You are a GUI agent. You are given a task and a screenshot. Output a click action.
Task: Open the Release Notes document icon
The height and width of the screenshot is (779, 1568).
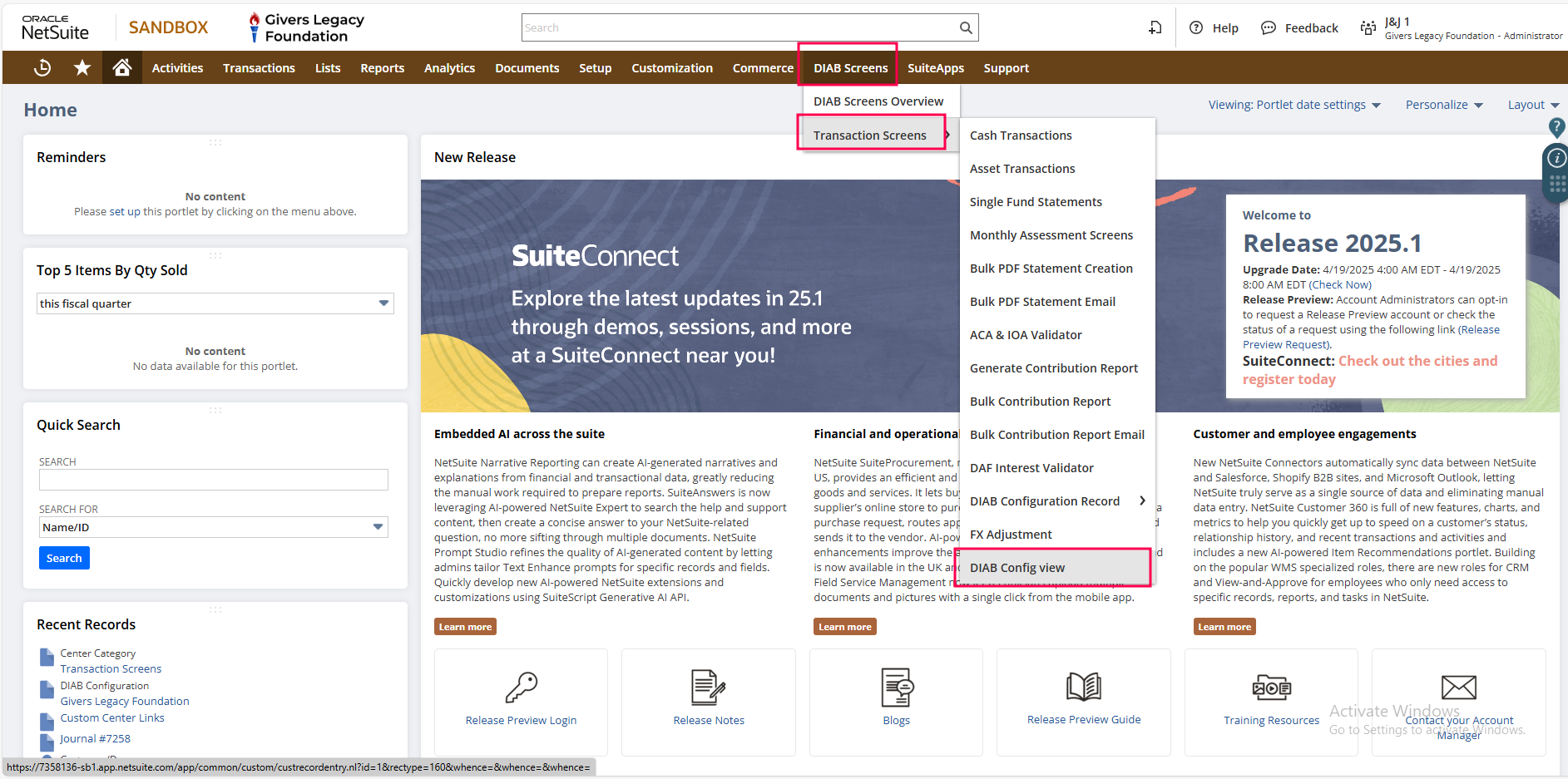[x=709, y=688]
